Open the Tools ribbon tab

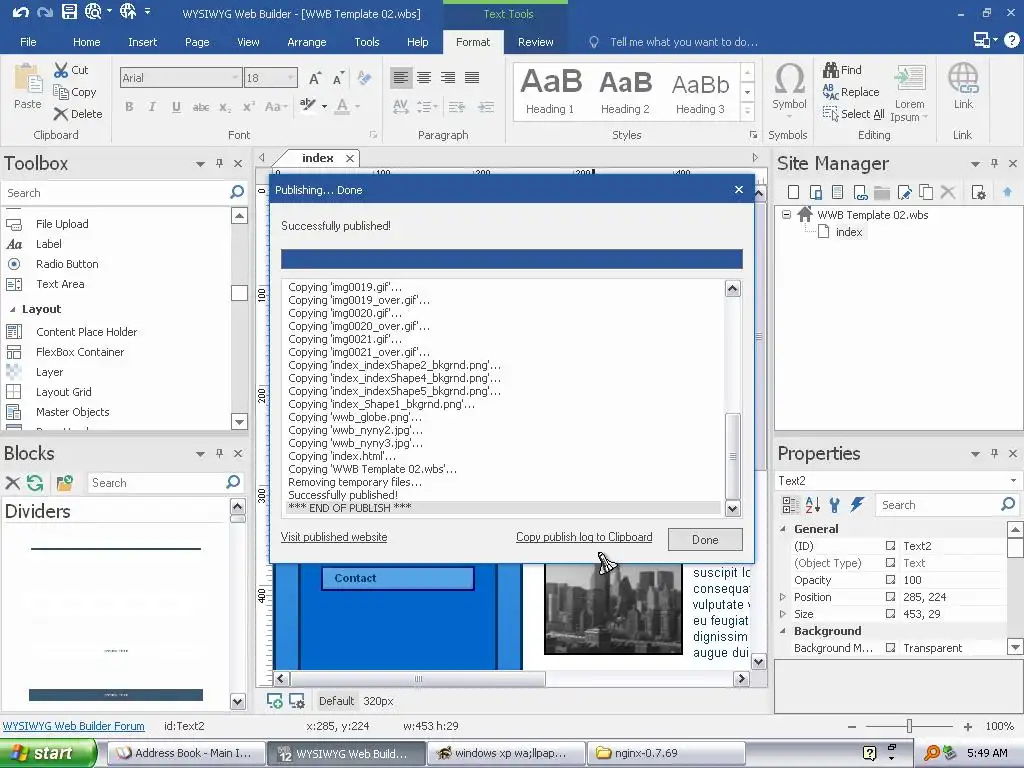pos(366,42)
